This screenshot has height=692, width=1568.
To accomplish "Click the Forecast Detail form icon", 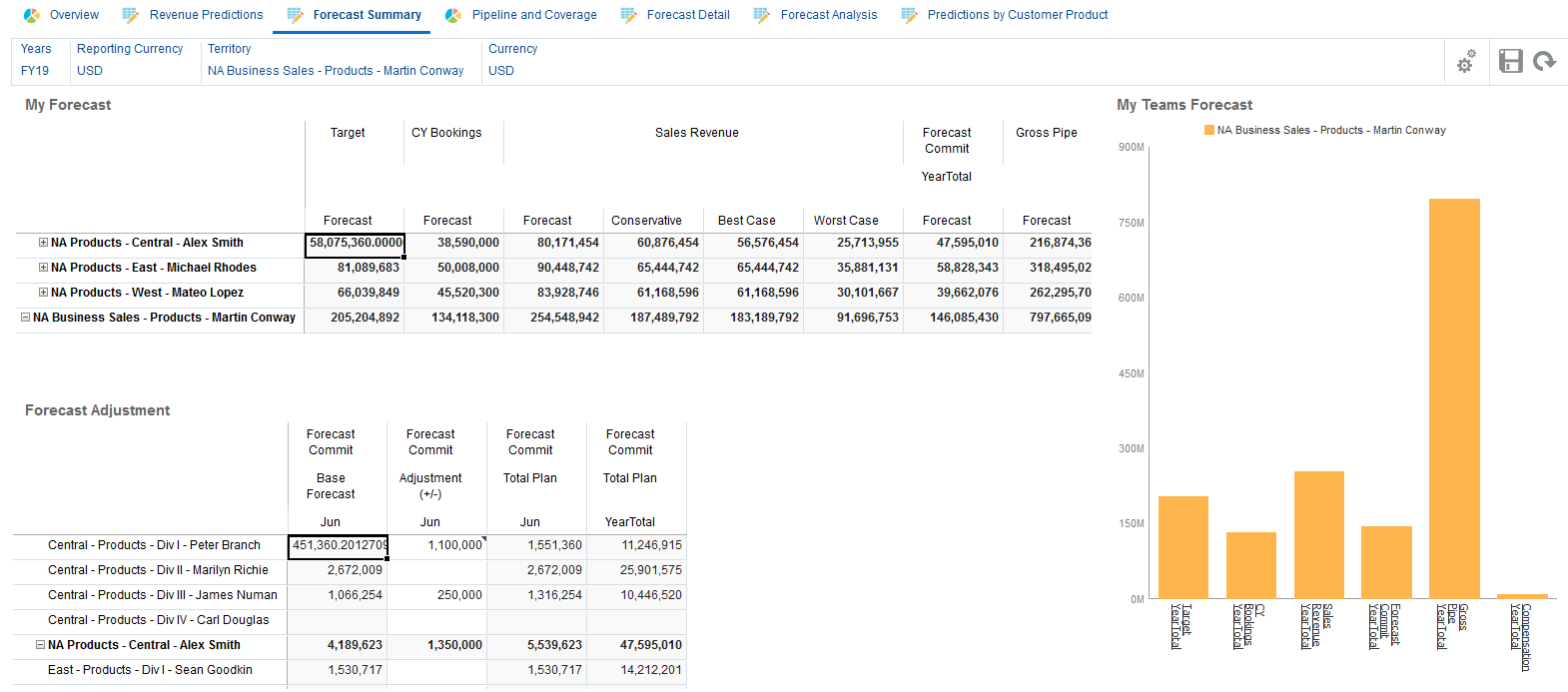I will (x=628, y=15).
